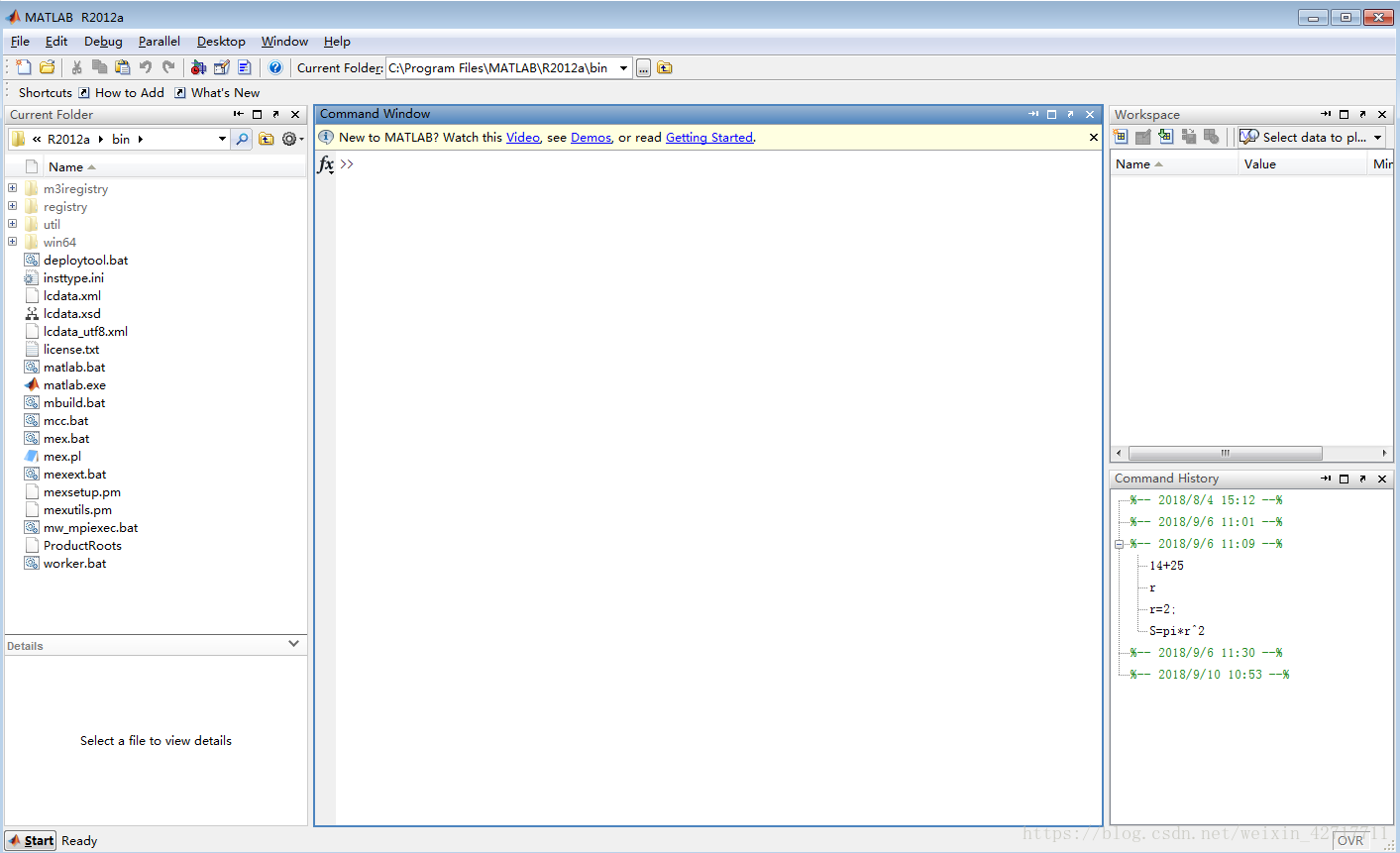Select the r=2; command history entry
1400x853 pixels.
[1162, 609]
